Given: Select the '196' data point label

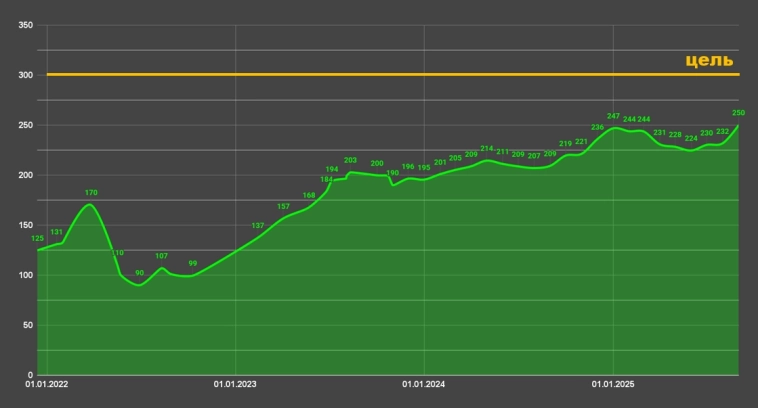Looking at the screenshot, I should click(408, 166).
